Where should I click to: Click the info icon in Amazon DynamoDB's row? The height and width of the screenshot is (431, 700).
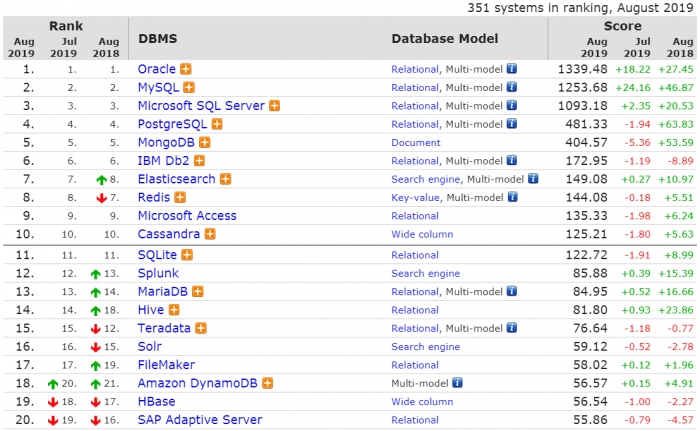click(457, 383)
